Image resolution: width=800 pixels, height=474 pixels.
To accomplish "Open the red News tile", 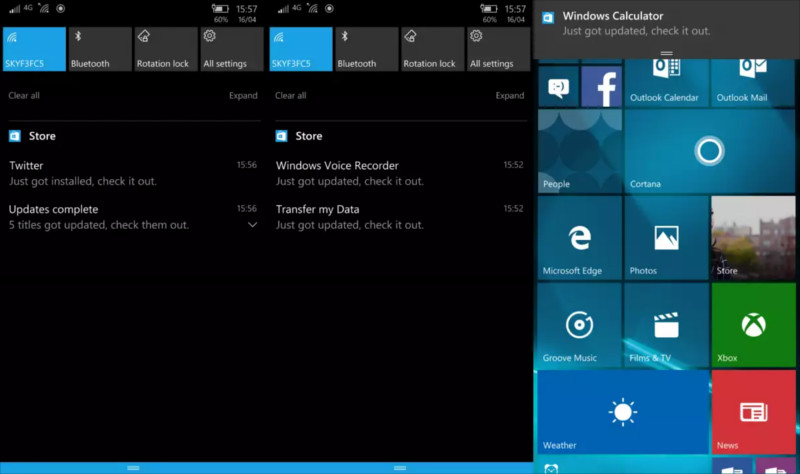I will 753,412.
